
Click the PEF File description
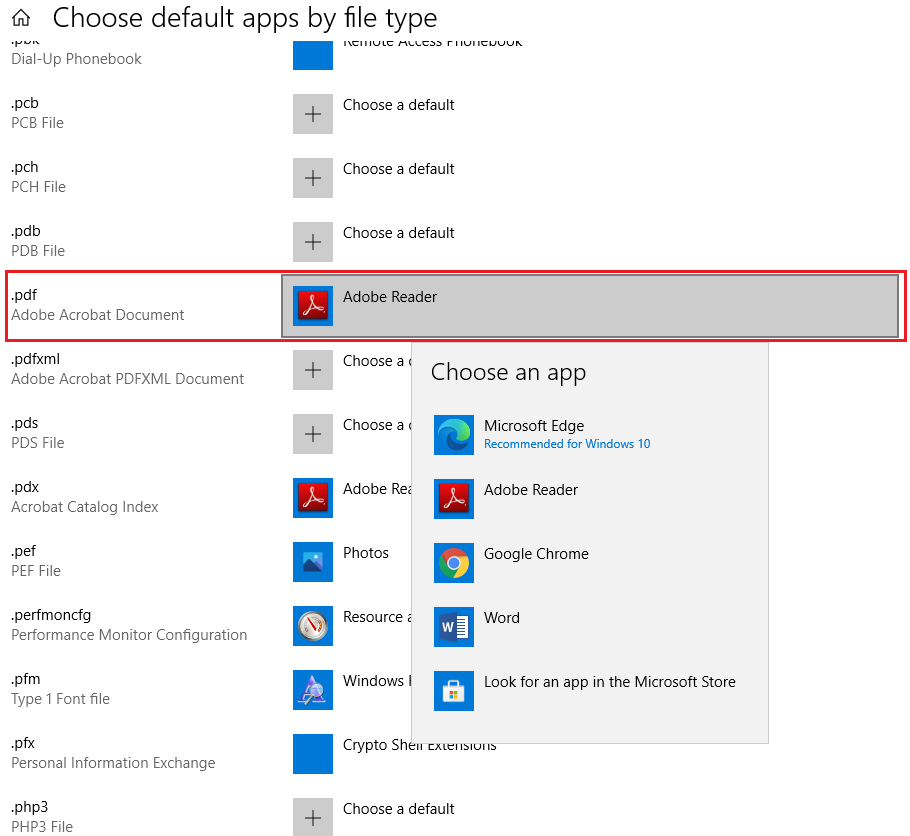coord(36,571)
